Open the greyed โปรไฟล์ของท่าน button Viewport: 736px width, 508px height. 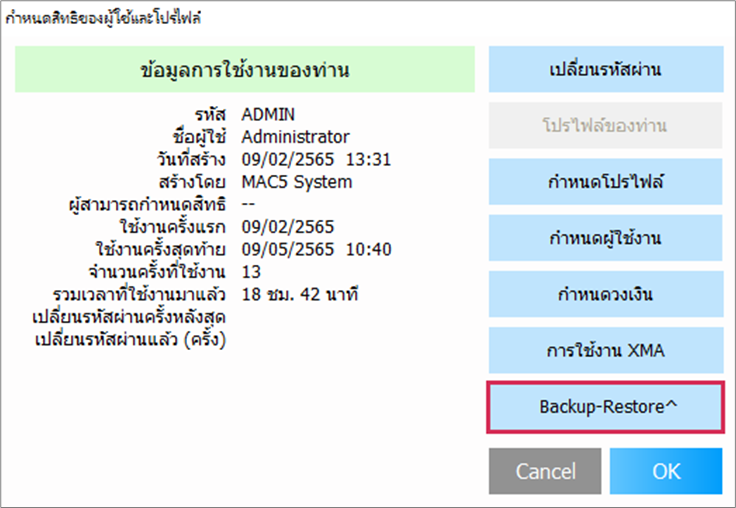coord(606,125)
